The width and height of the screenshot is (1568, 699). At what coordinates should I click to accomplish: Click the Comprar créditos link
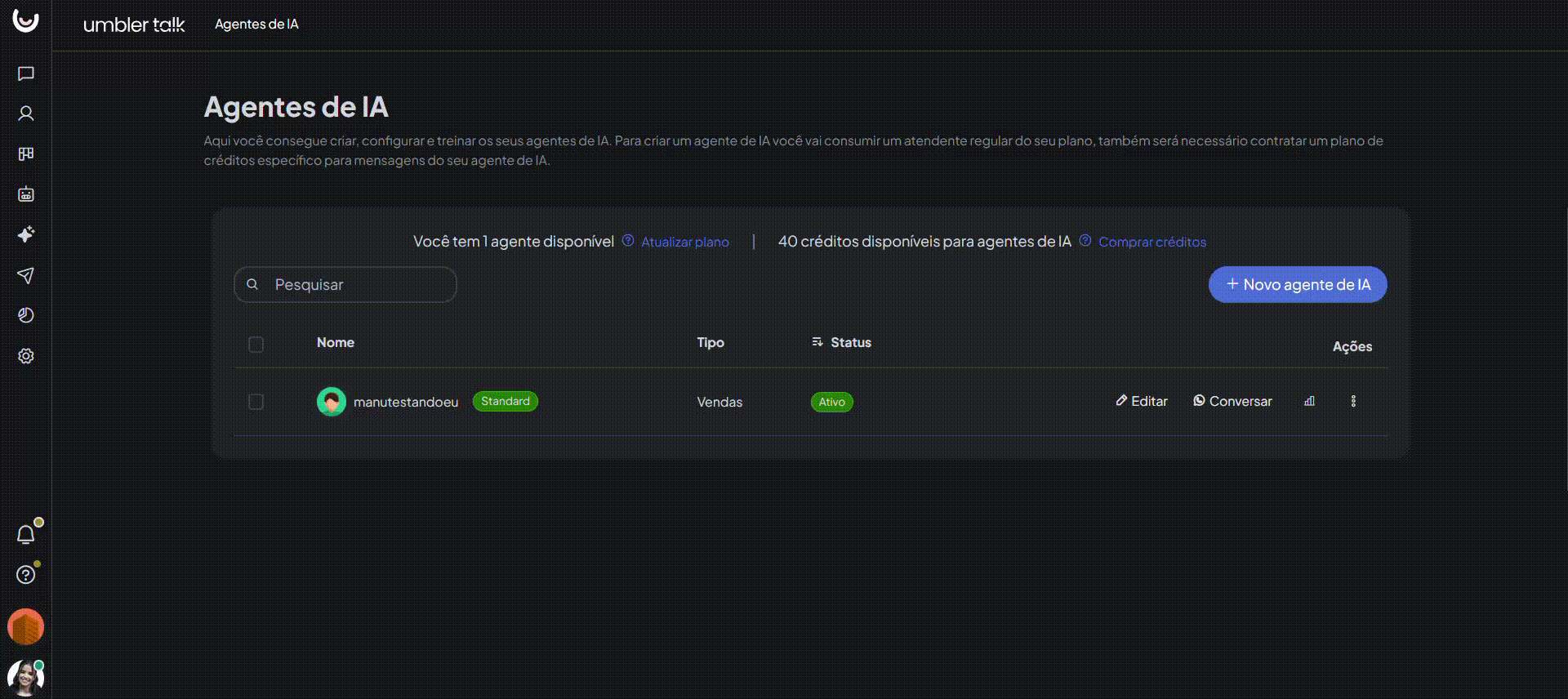(x=1151, y=242)
